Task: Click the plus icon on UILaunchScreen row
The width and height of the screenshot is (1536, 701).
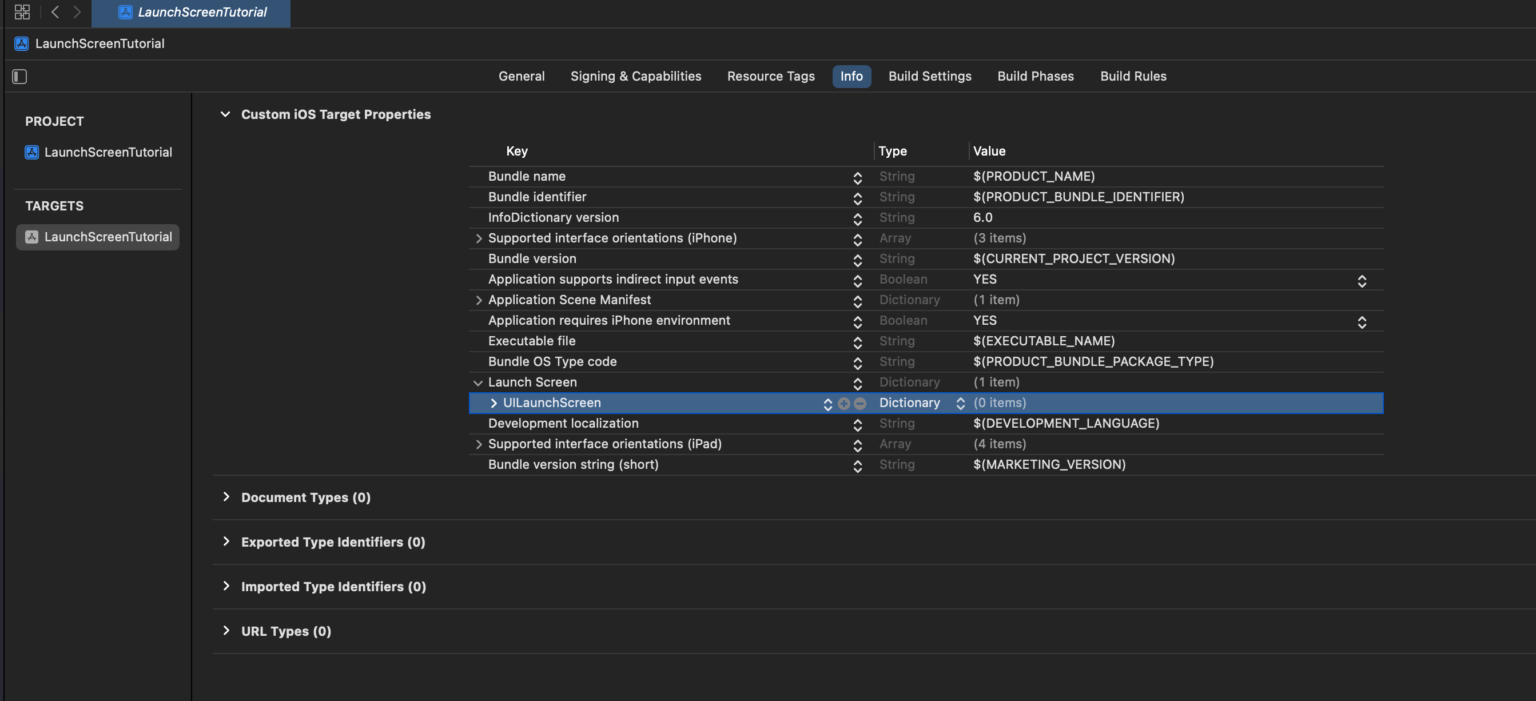Action: pos(844,404)
